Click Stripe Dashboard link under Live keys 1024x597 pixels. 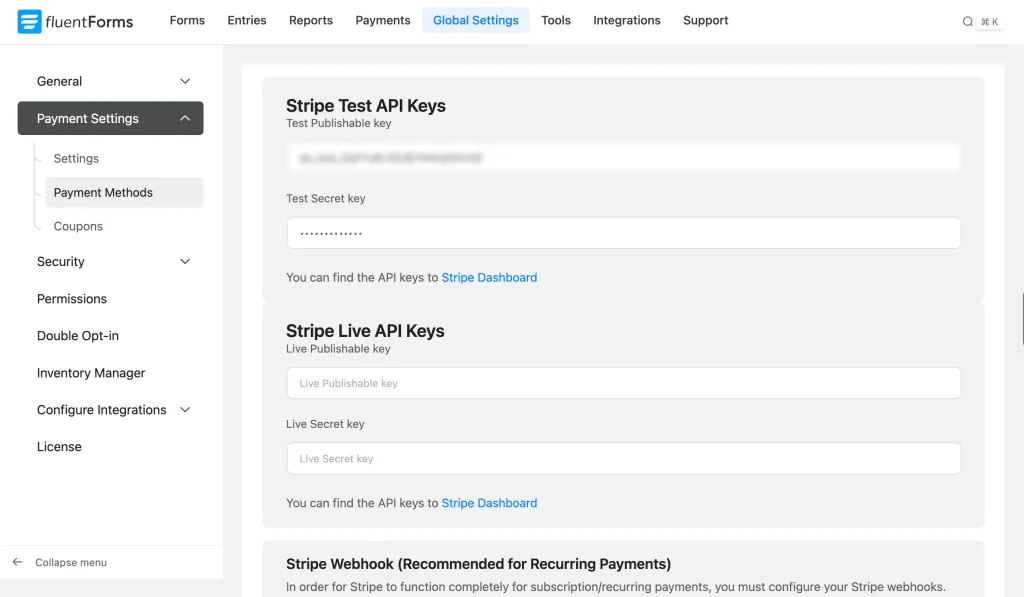tap(489, 503)
